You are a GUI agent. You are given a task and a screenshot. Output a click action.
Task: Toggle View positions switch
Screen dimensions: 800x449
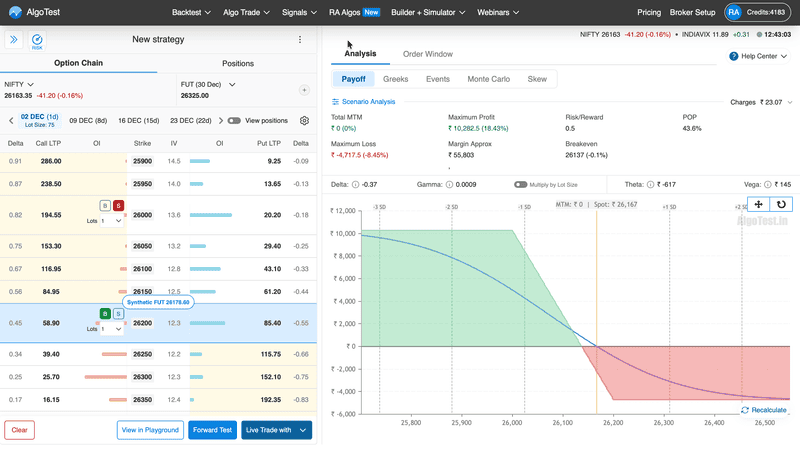tap(234, 121)
